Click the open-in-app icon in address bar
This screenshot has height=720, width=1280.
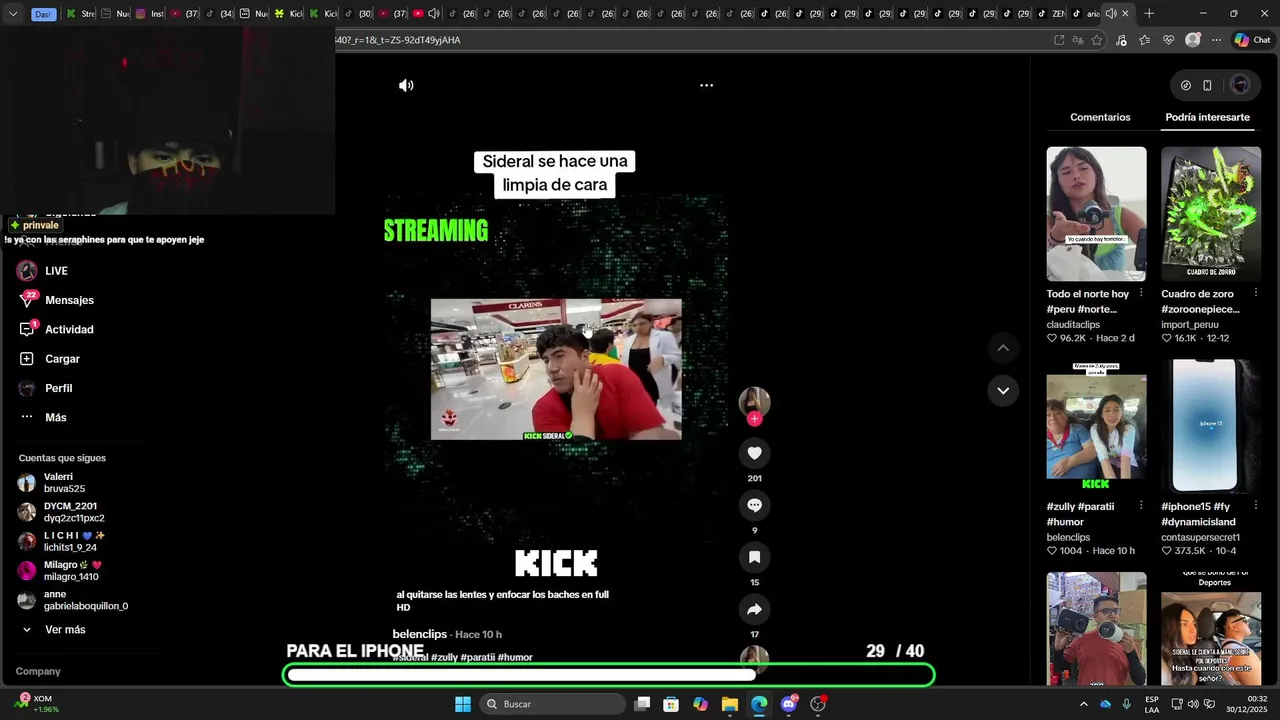point(1059,40)
